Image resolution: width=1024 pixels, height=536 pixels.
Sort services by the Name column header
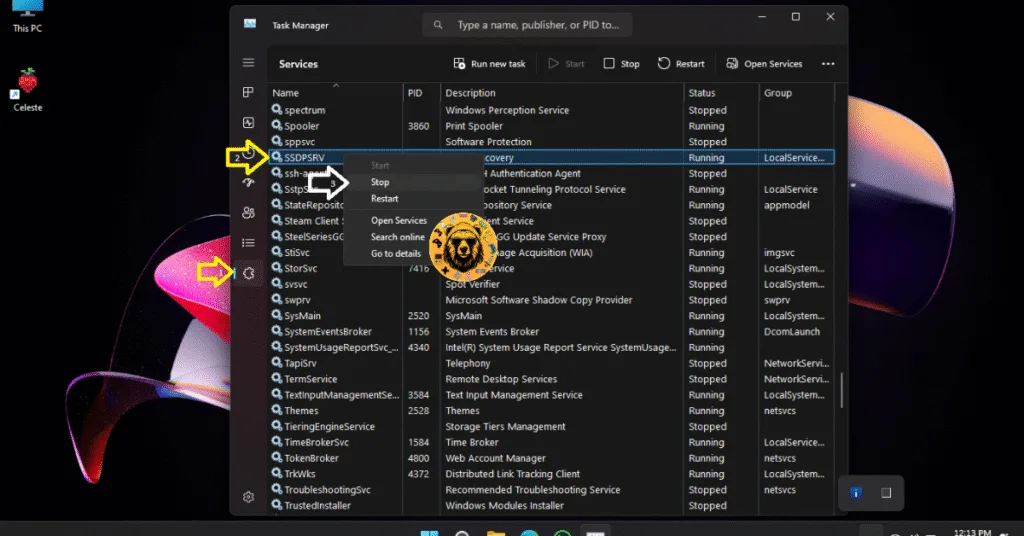pos(336,93)
